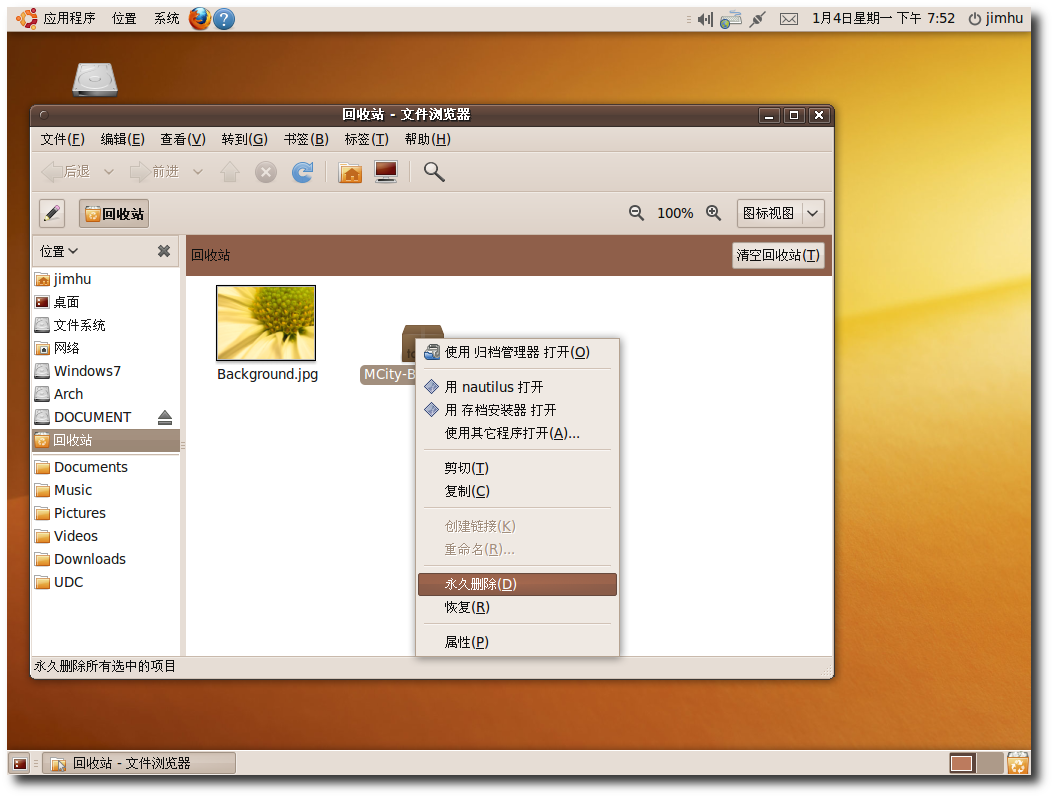Click the power plug tray icon
The width and height of the screenshot is (1054, 798).
(758, 19)
